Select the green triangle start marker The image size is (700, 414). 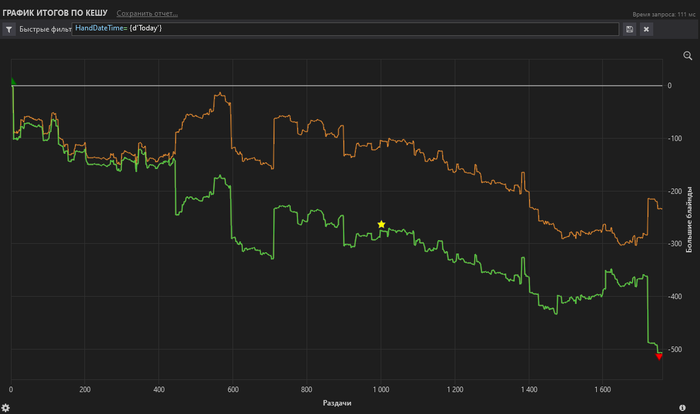pos(13,81)
